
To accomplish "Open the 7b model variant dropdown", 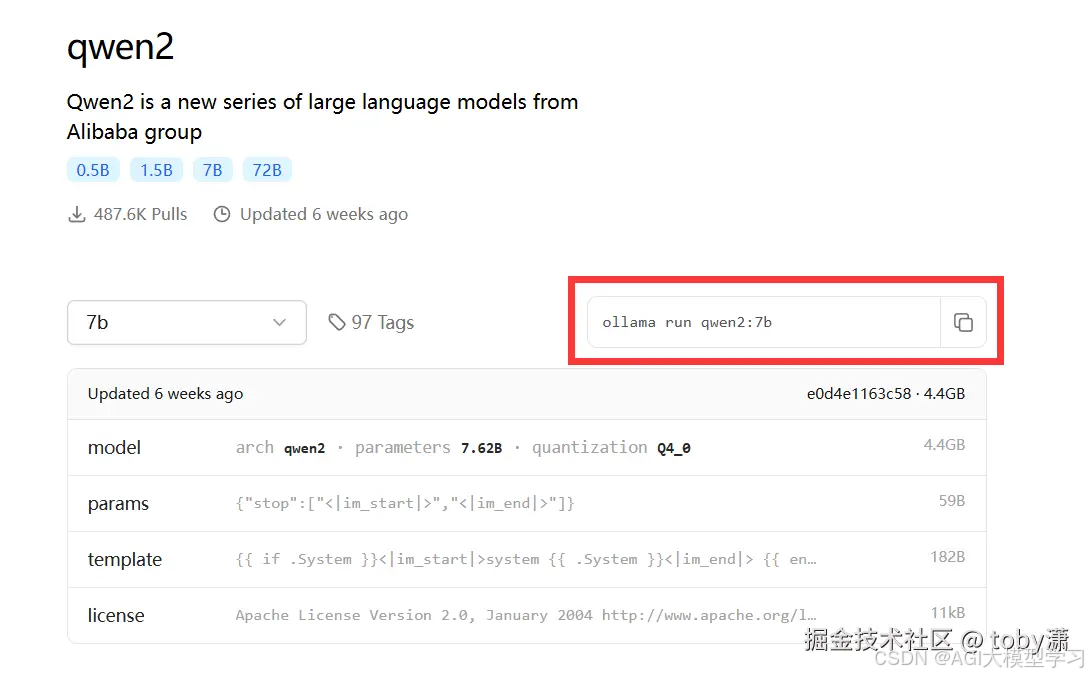I will click(x=187, y=322).
